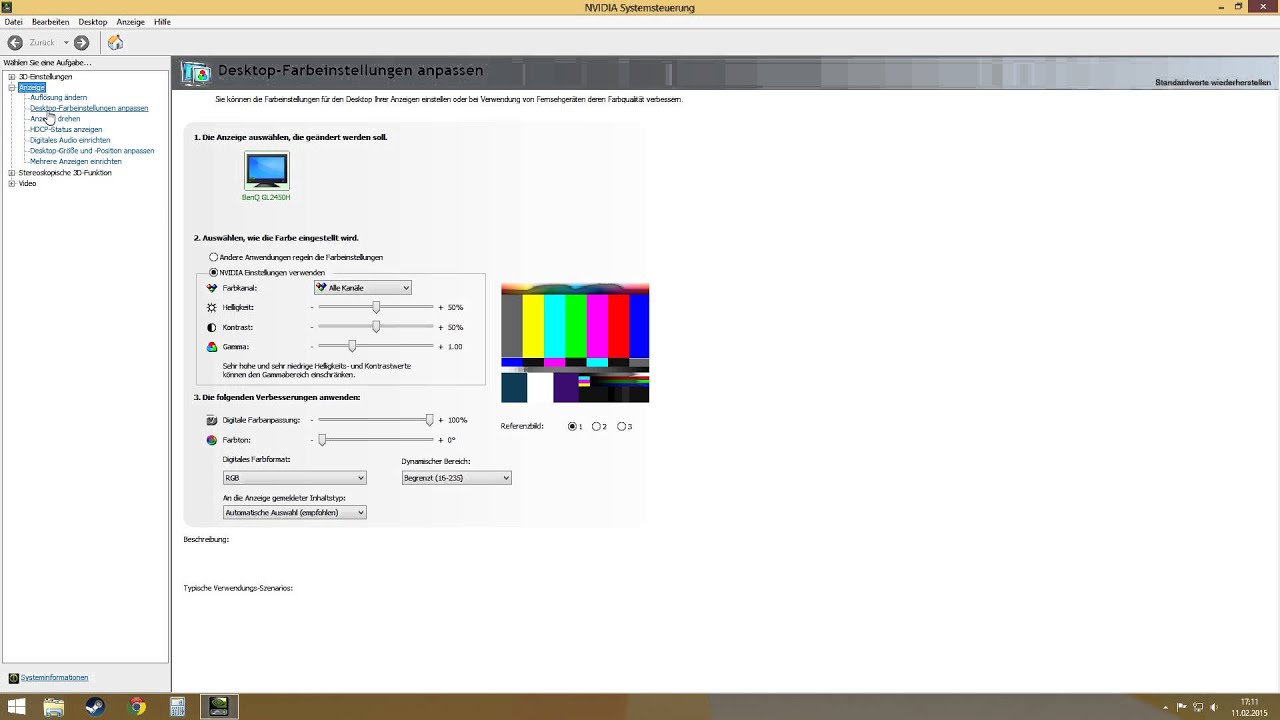The height and width of the screenshot is (720, 1280).
Task: Select the BenQ GL2450H monitor icon
Action: click(x=266, y=171)
